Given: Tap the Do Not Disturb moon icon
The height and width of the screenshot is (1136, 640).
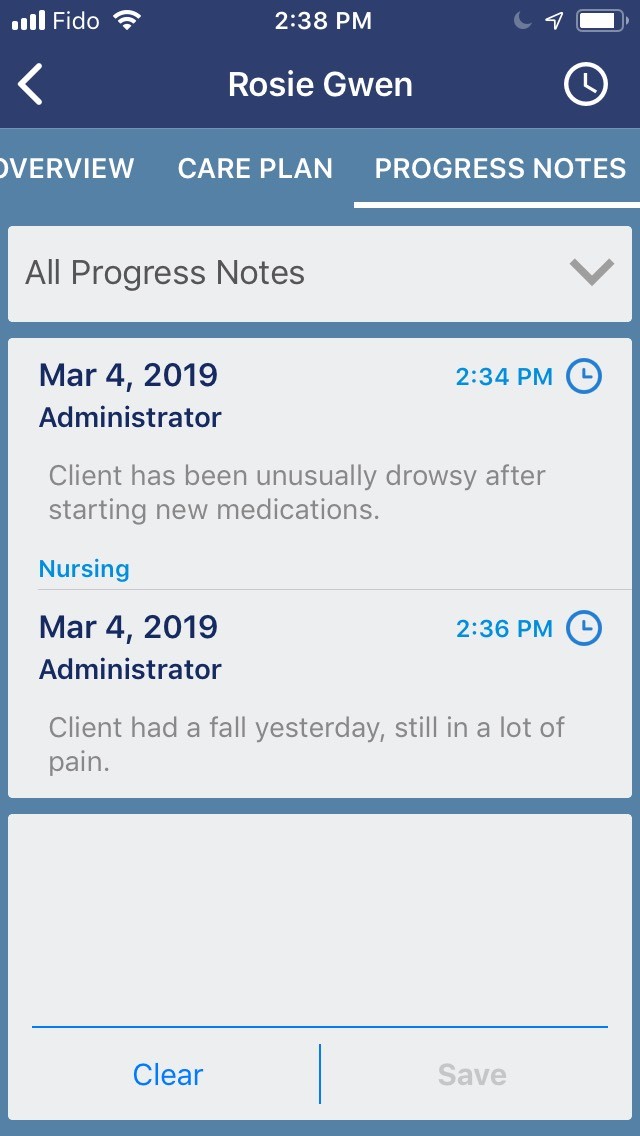Looking at the screenshot, I should coord(522,21).
